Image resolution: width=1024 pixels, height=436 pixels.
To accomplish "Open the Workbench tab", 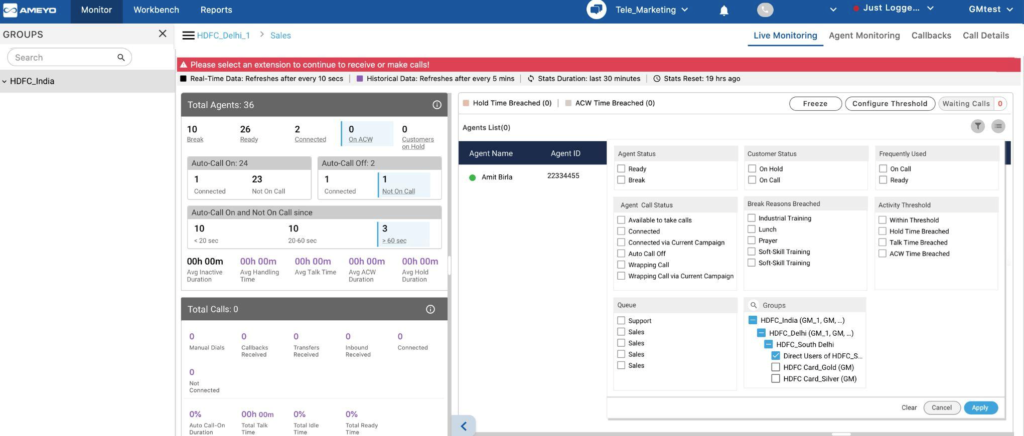I will coord(156,10).
